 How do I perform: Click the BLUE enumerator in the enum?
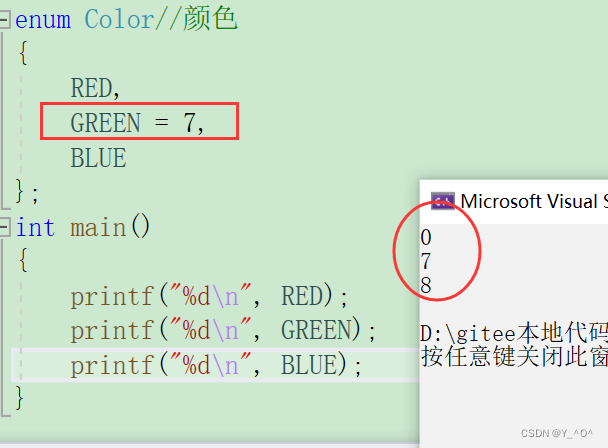[98, 158]
